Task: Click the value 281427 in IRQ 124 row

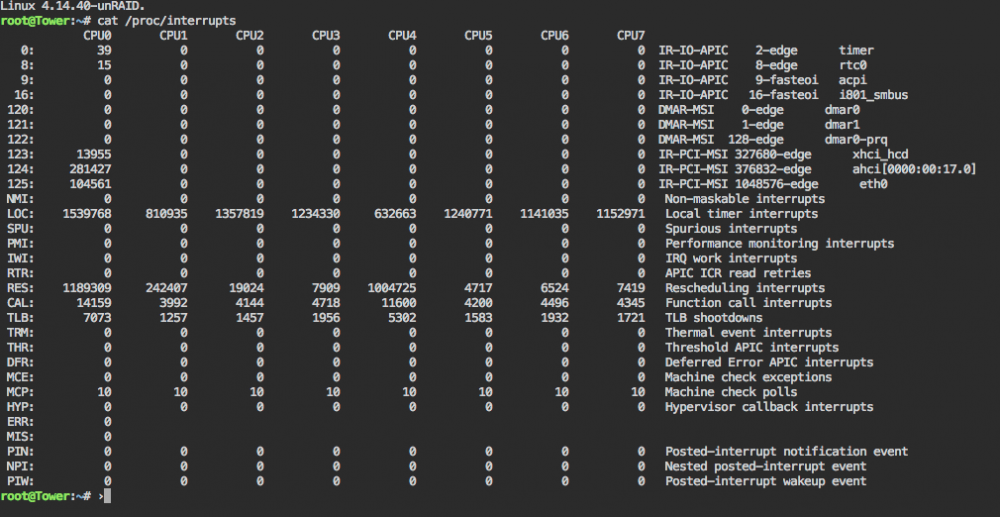Action: (91, 169)
